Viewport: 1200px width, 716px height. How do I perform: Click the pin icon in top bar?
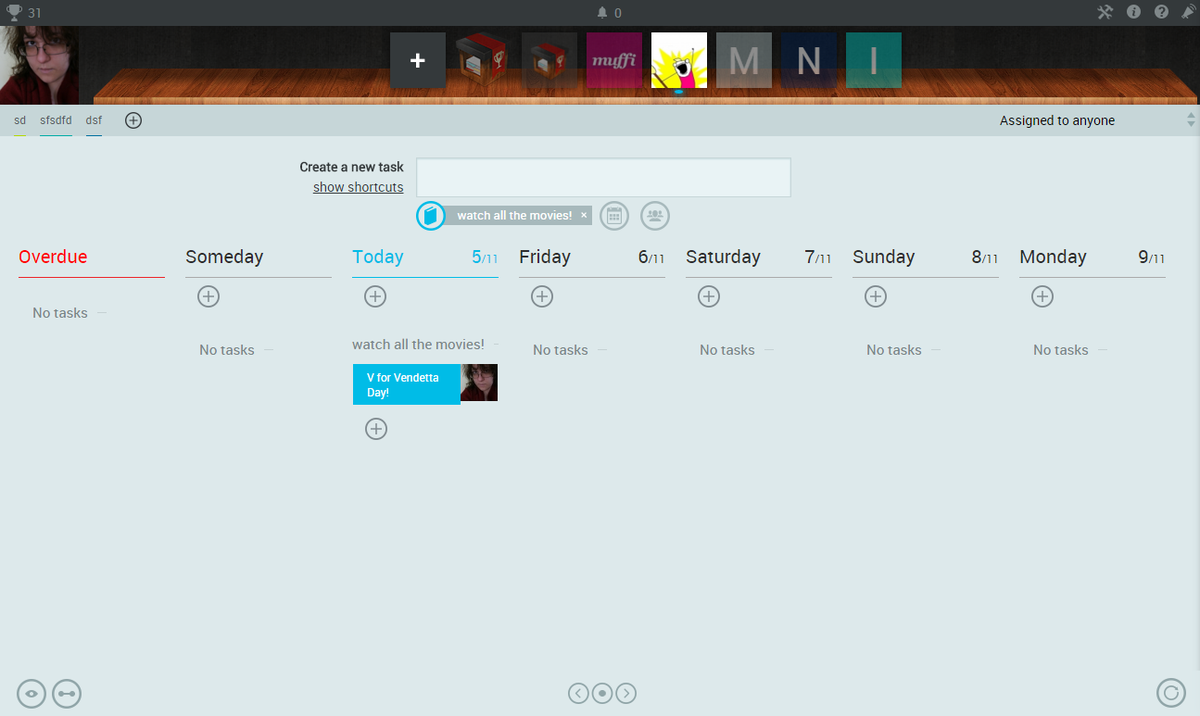pyautogui.click(x=1187, y=12)
